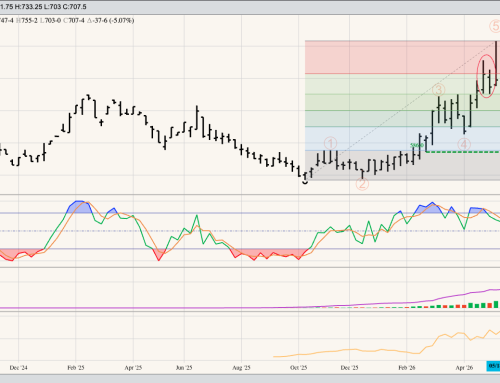
Task: Click the blue date marker on time axis
Action: pos(493,366)
